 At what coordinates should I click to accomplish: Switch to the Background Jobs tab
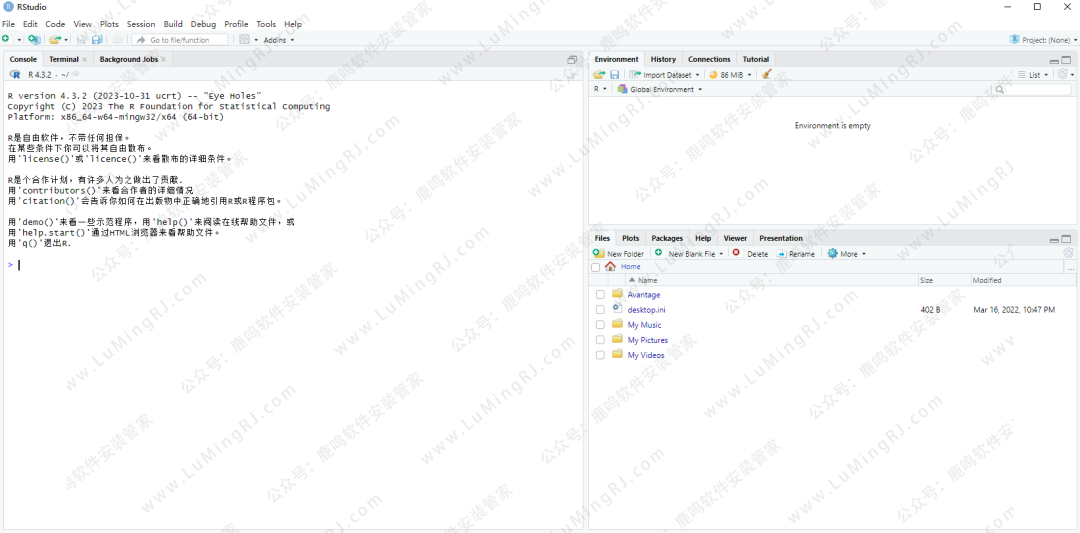(129, 59)
